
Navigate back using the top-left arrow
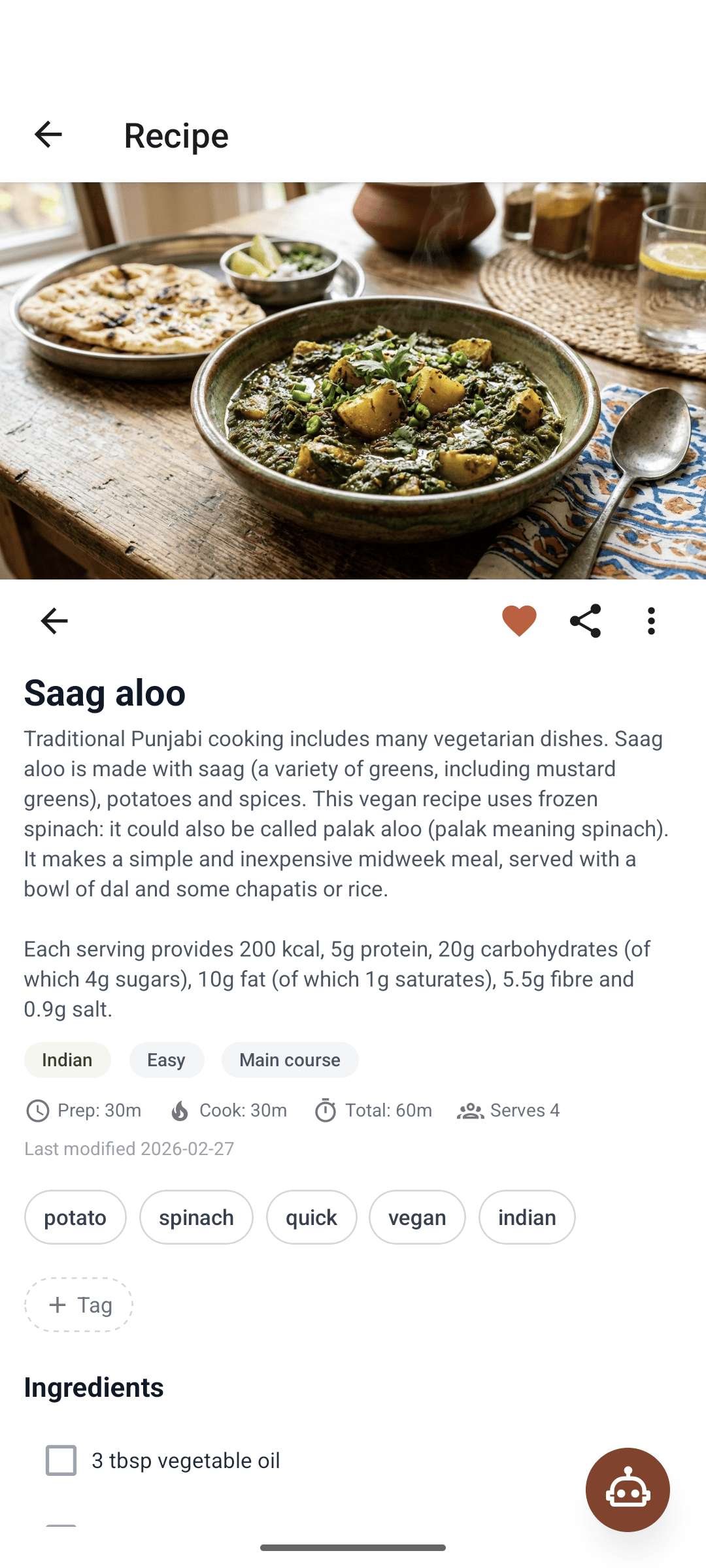(x=49, y=134)
